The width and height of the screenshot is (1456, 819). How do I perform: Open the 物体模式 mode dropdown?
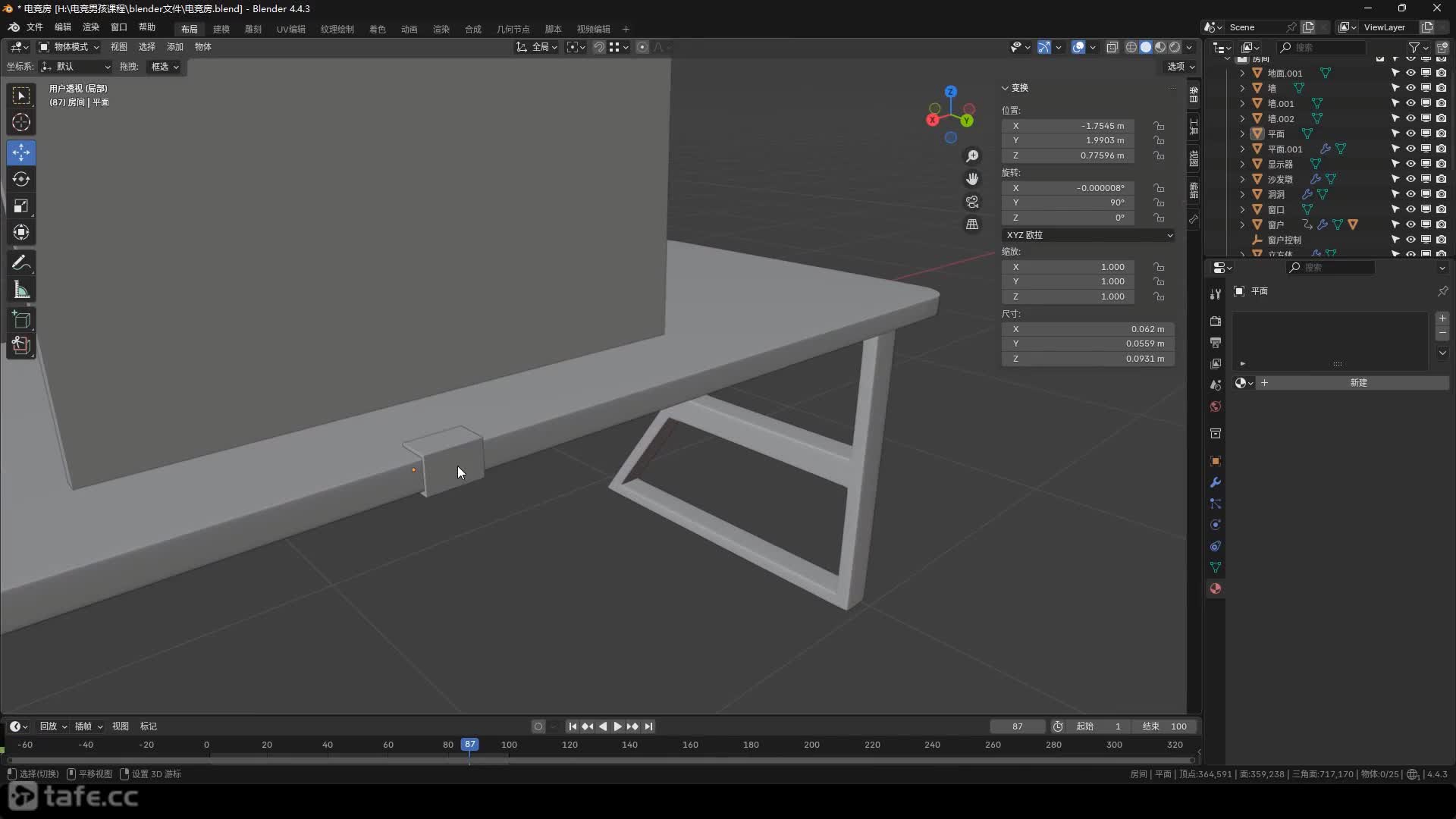70,47
